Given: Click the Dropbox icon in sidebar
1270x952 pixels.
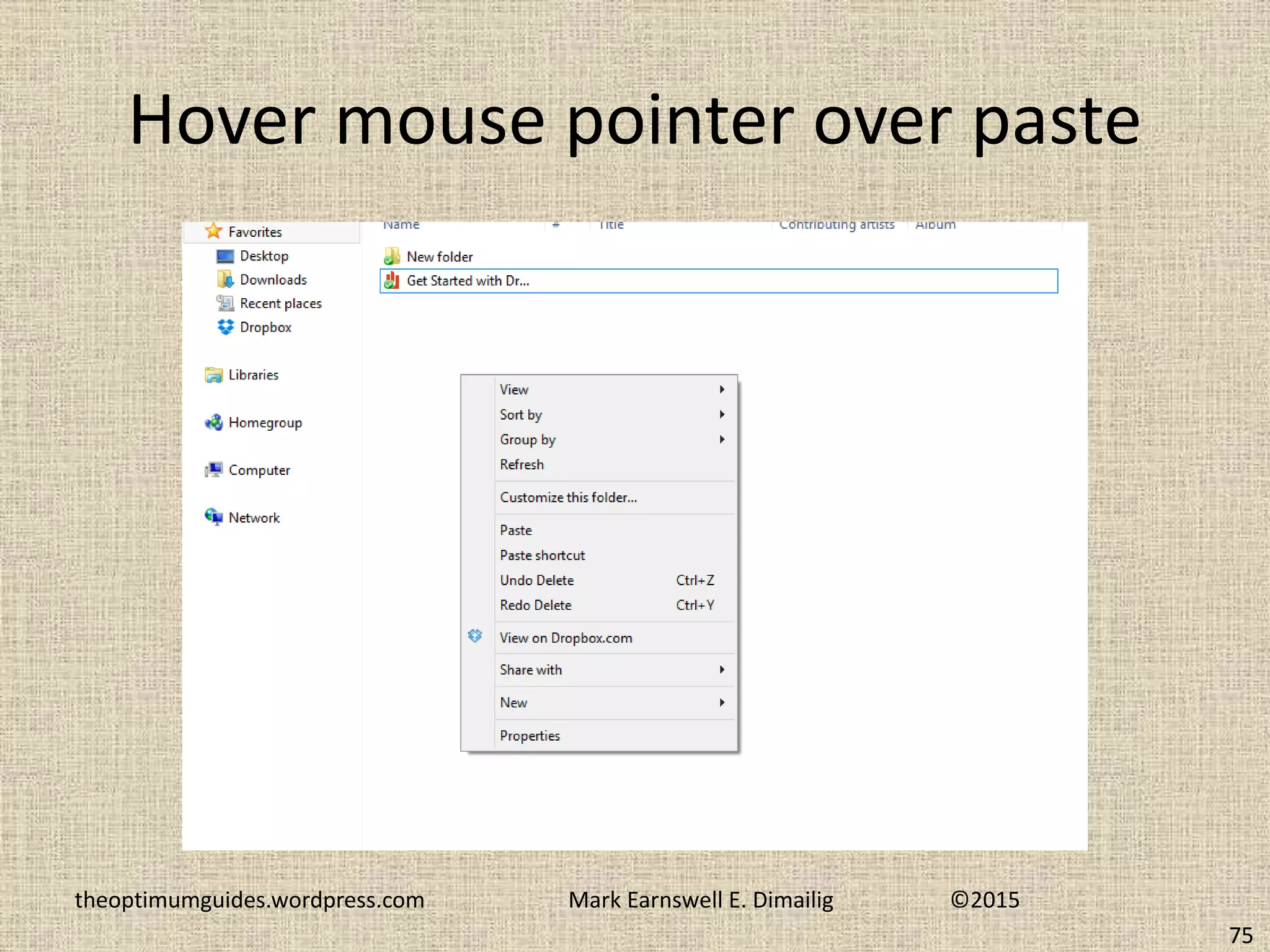Looking at the screenshot, I should [225, 327].
